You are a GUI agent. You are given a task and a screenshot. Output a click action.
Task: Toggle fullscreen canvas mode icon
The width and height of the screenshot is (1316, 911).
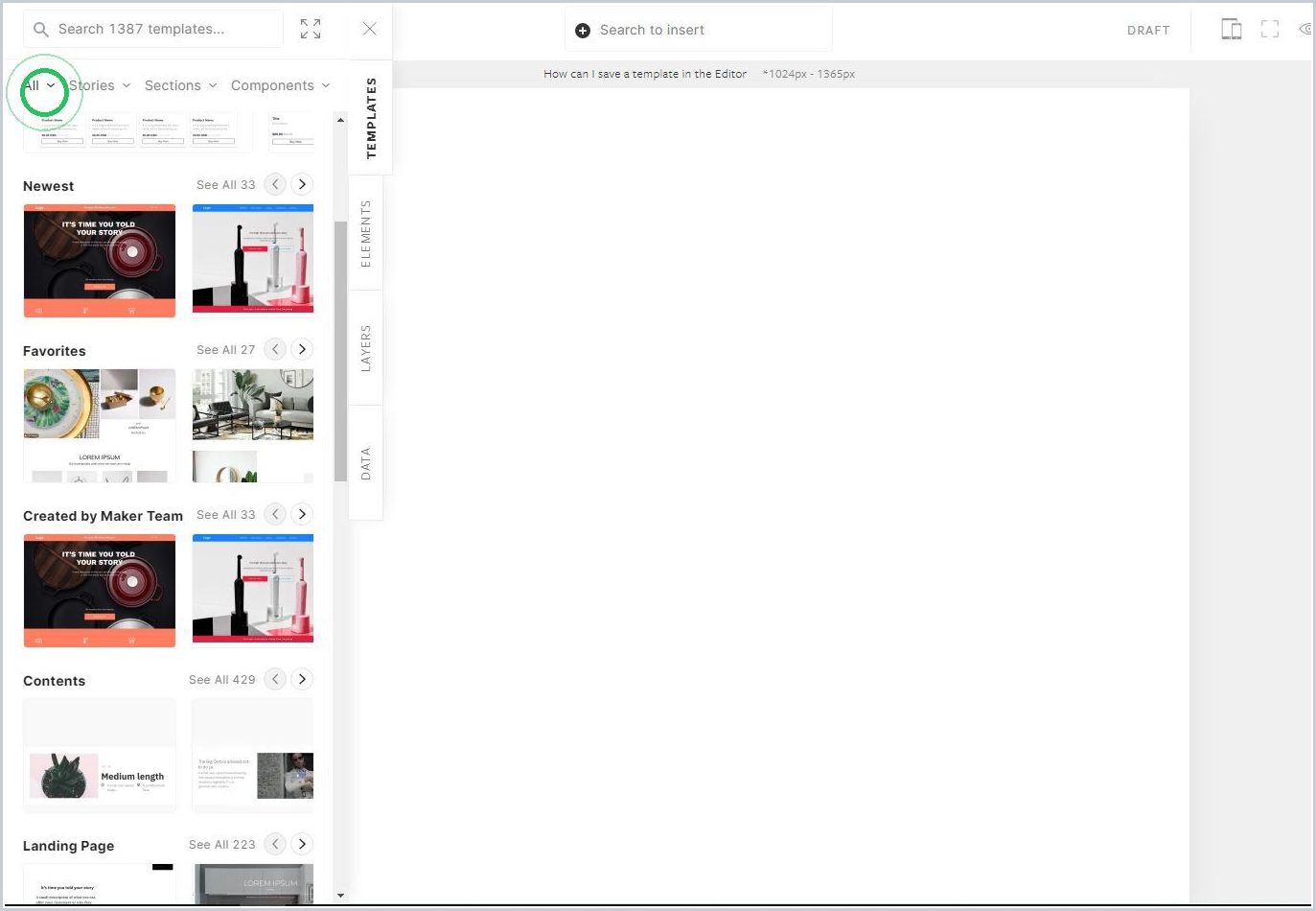coord(1270,29)
